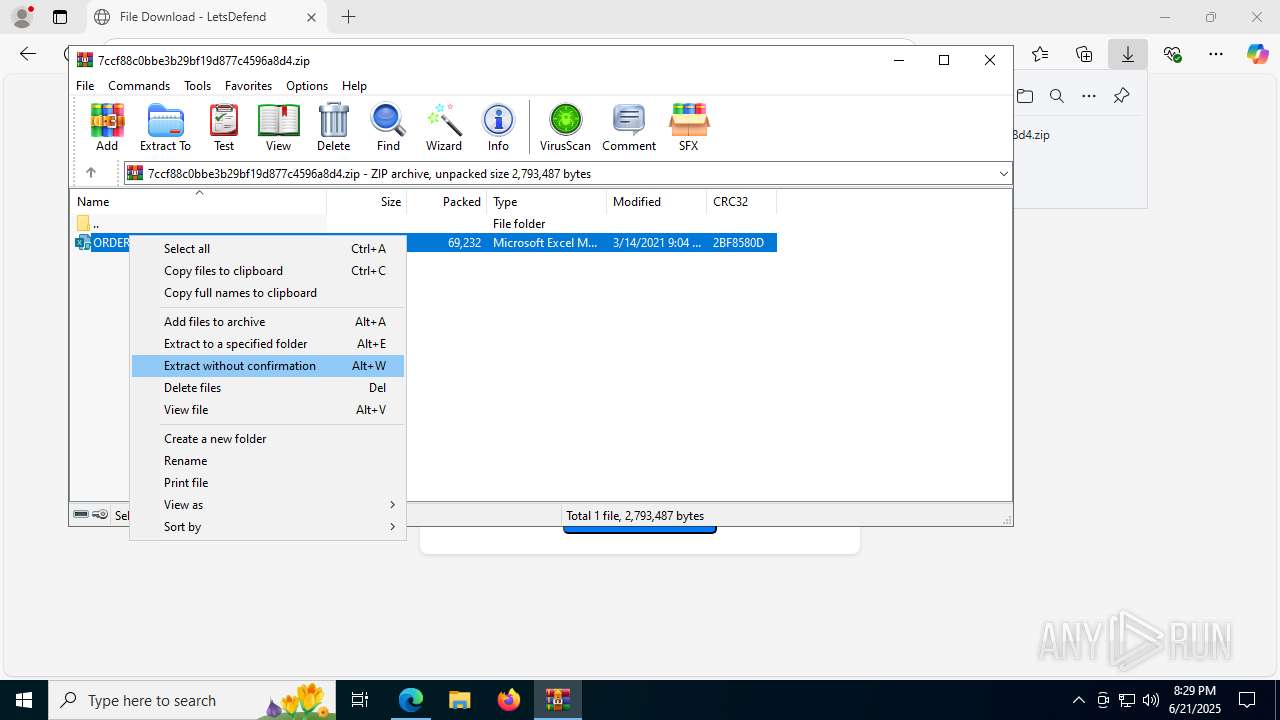Click the Add toolbar icon in WinRAR
This screenshot has height=720, width=1280.
[107, 127]
